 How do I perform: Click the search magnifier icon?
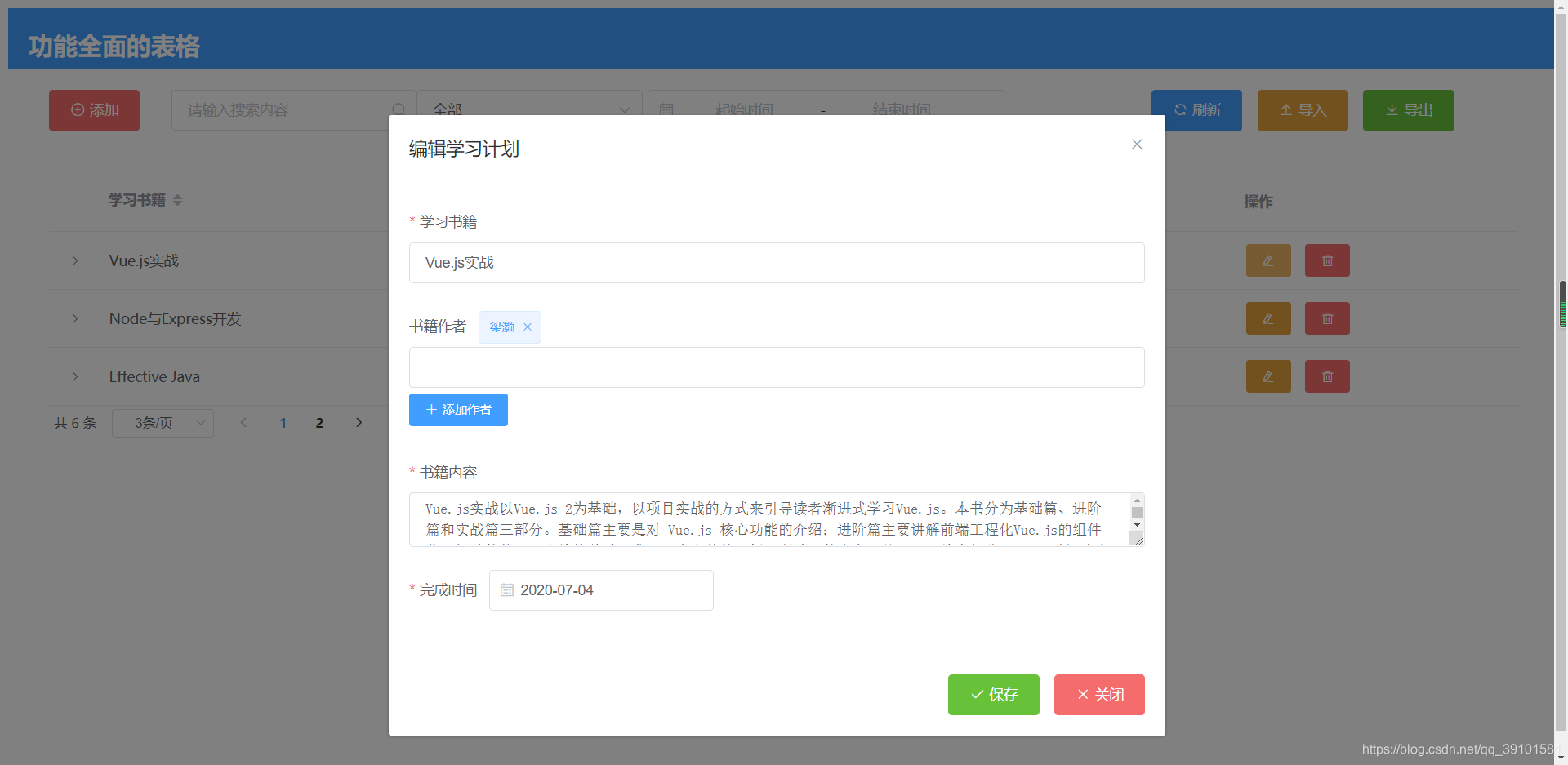tap(399, 110)
